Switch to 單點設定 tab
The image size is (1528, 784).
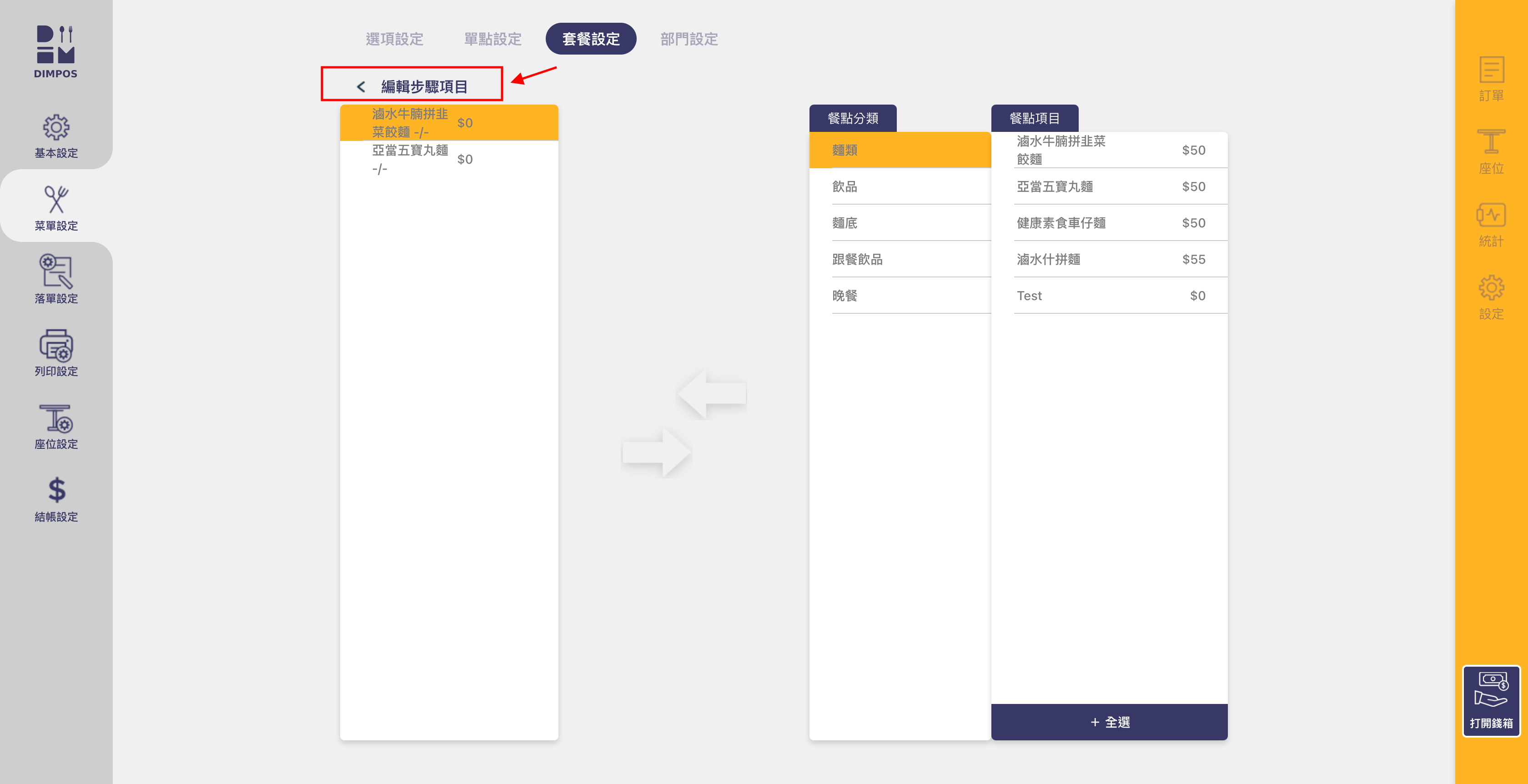(x=493, y=39)
